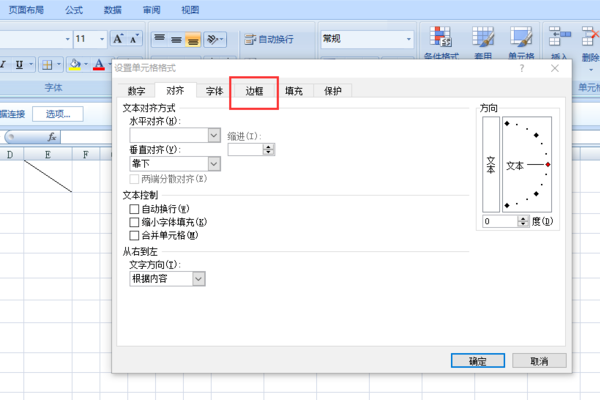Click the degrees input field showing 0
Screen dimensions: 600x400
[500, 221]
